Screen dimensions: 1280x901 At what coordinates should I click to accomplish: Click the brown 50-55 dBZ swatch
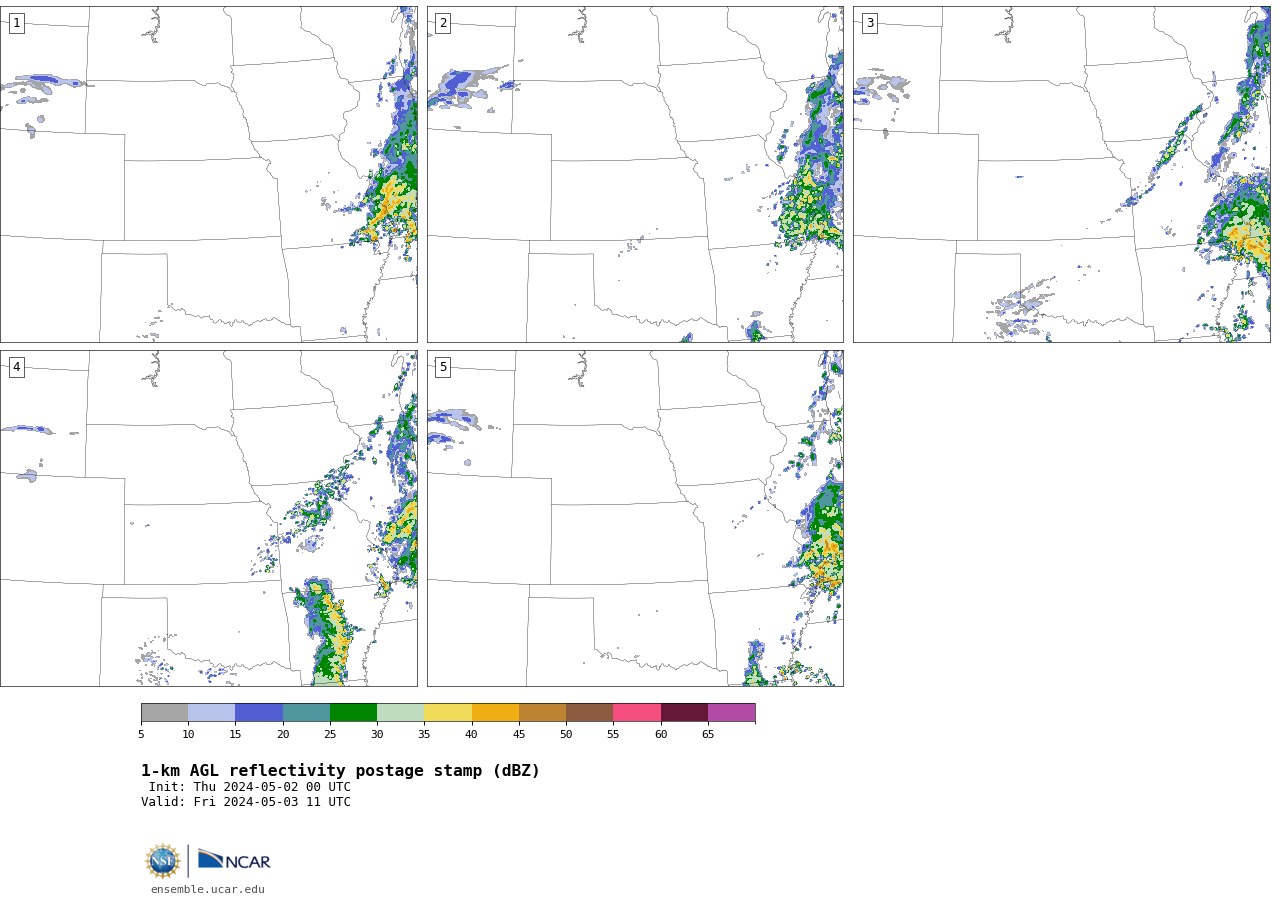(x=589, y=712)
